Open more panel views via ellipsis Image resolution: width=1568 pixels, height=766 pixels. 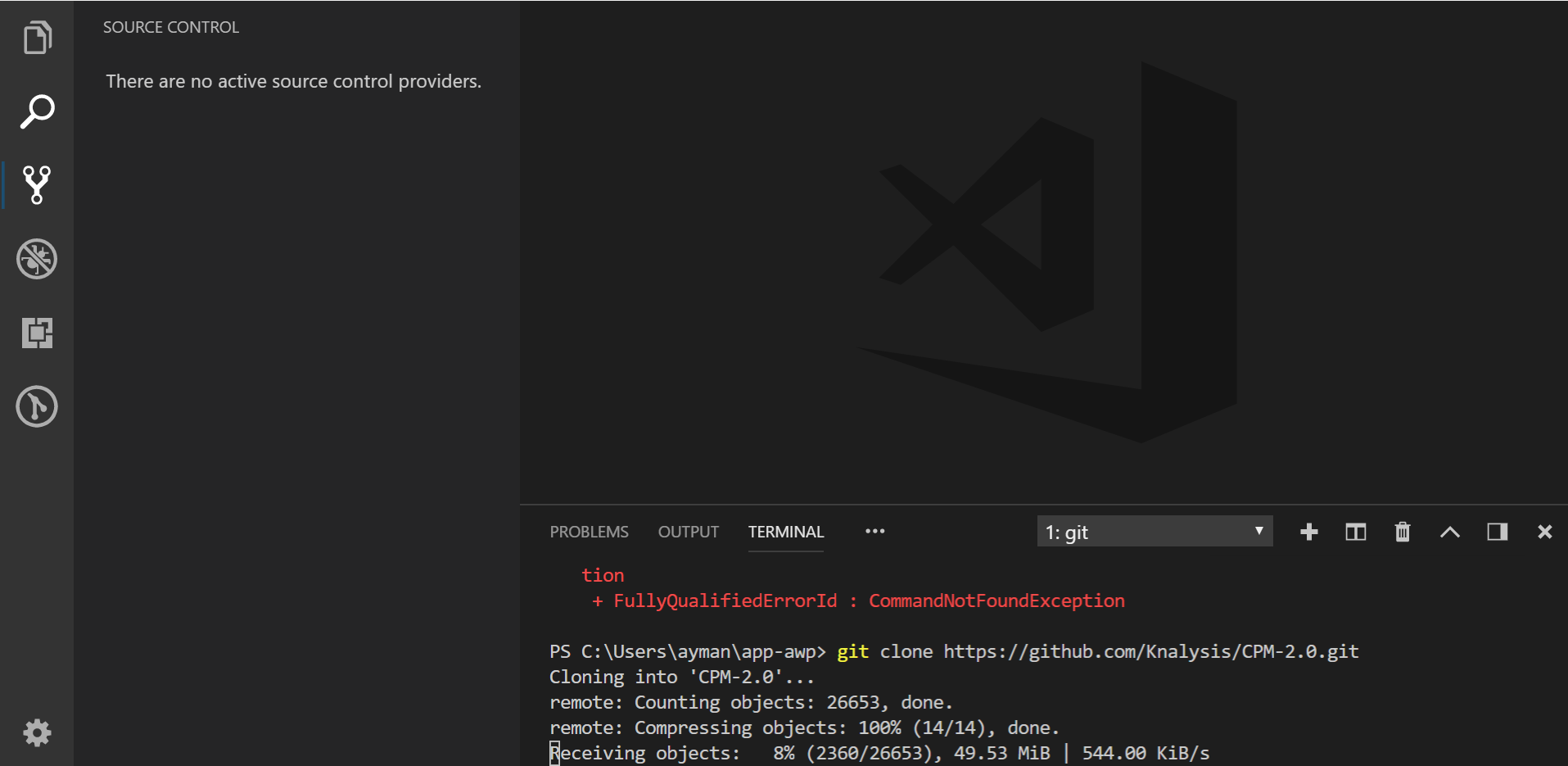874,532
